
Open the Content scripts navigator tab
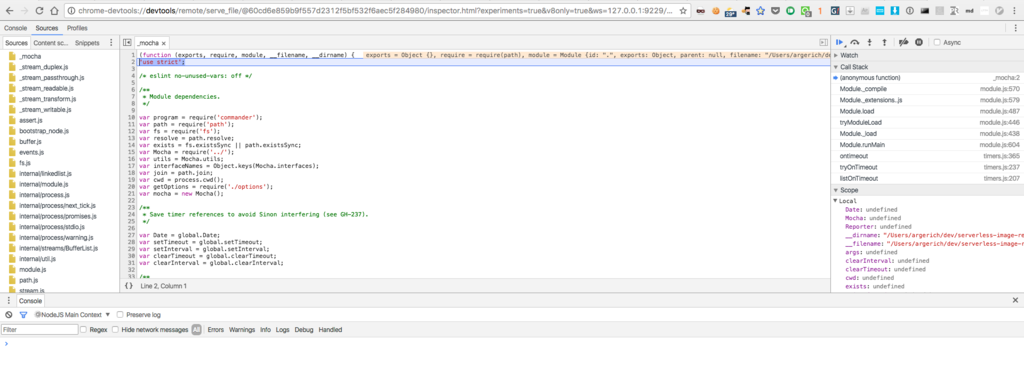pyautogui.click(x=51, y=42)
